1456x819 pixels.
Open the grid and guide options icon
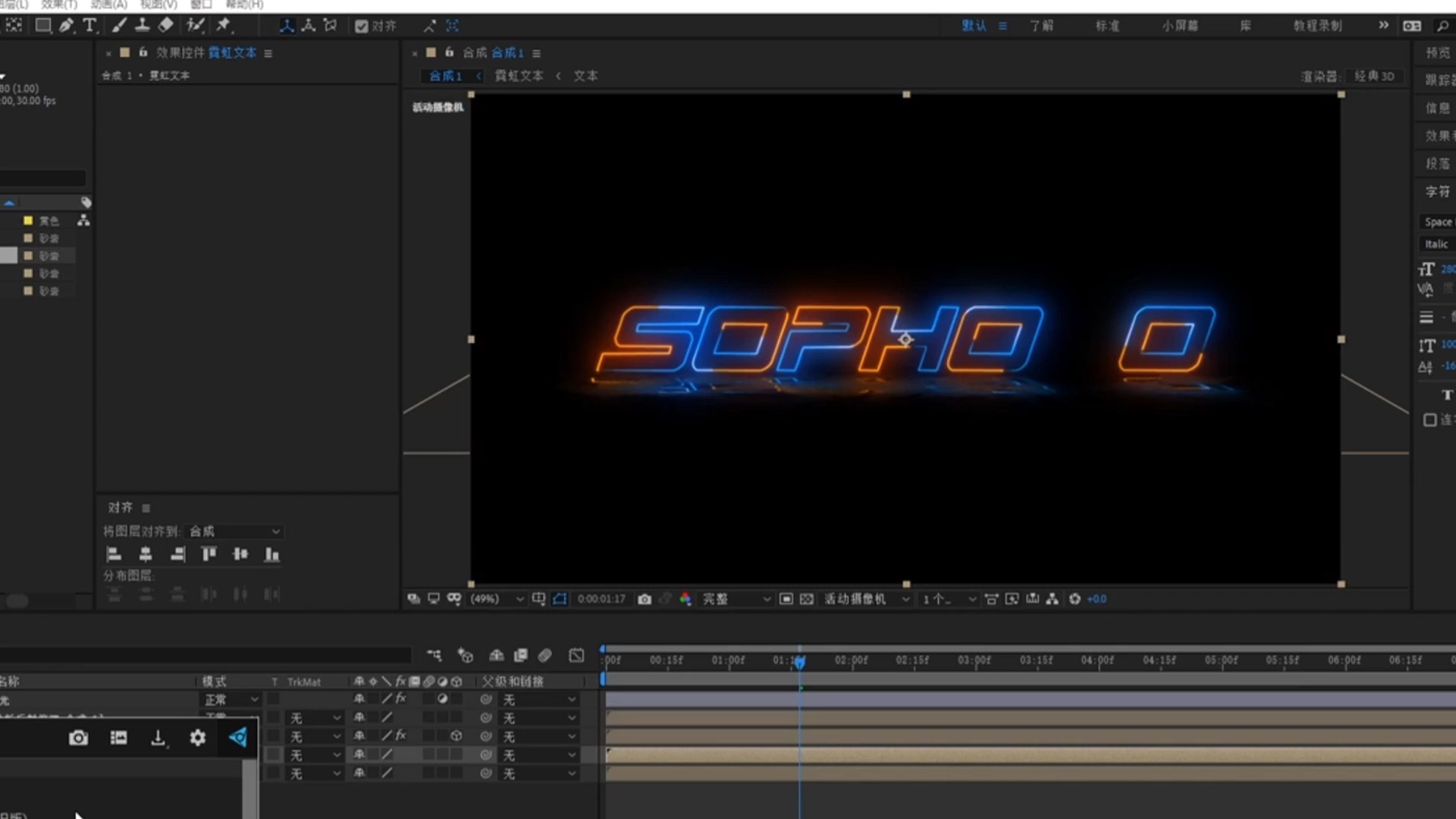click(538, 599)
